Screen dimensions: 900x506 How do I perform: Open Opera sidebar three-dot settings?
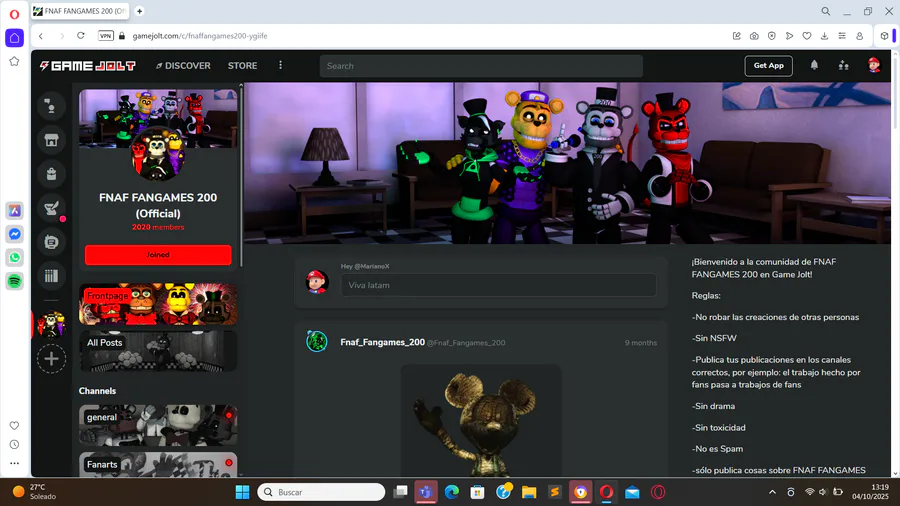click(x=14, y=463)
